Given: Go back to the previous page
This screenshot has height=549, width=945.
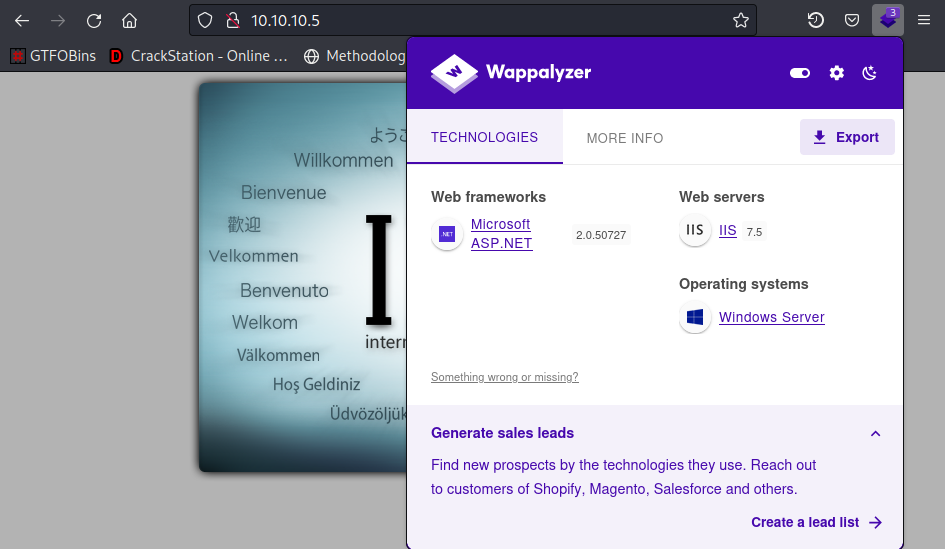Looking at the screenshot, I should (x=22, y=20).
